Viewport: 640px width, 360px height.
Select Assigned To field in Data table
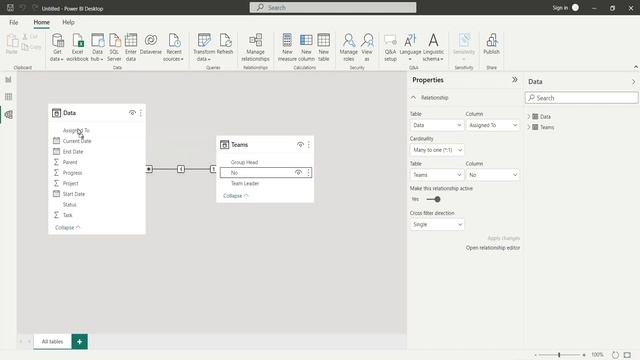pyautogui.click(x=76, y=131)
